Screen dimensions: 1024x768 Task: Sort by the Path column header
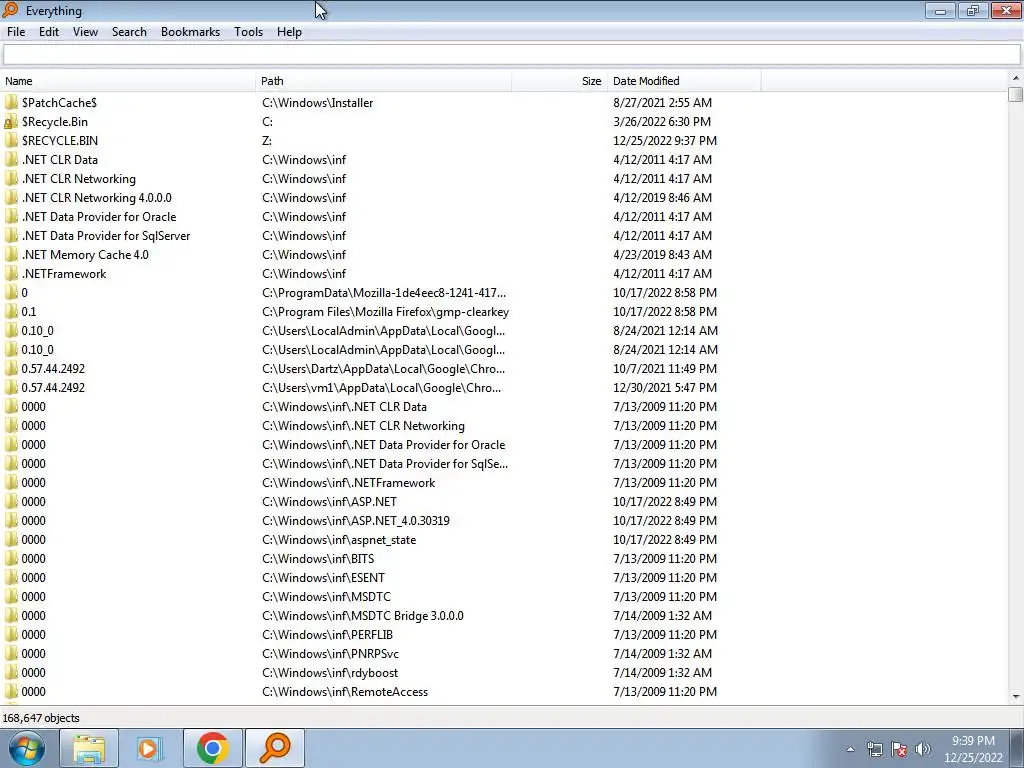[x=383, y=81]
